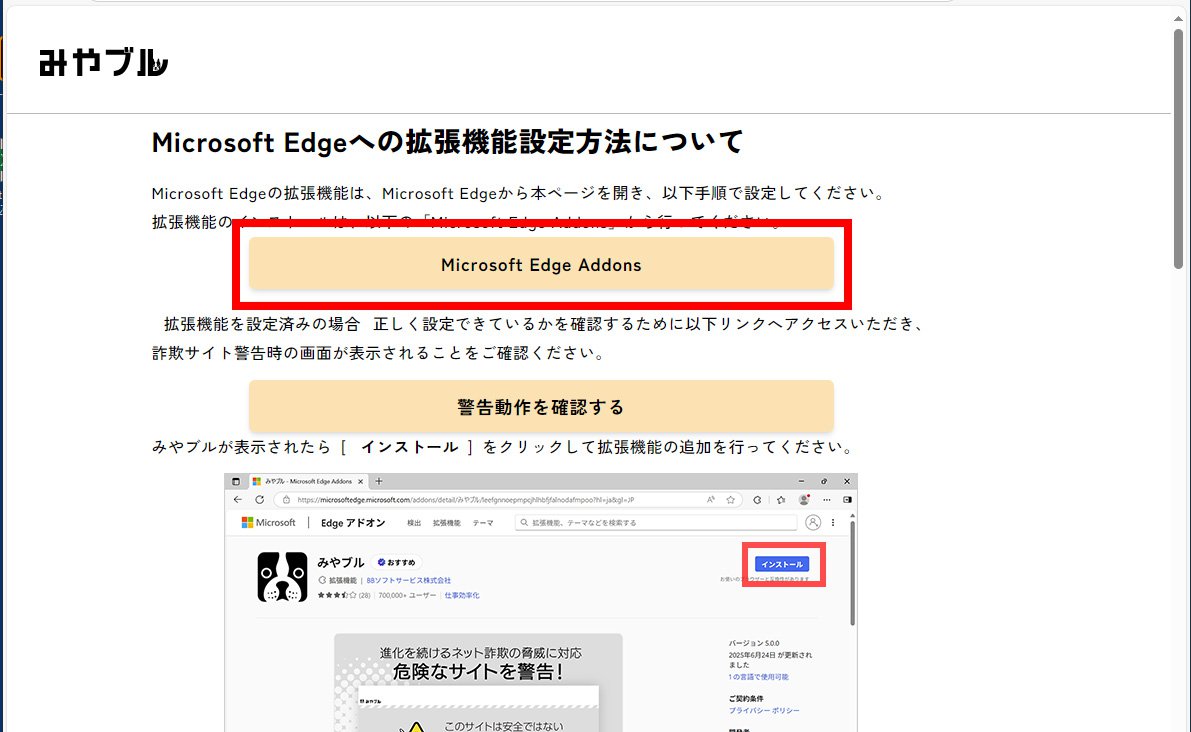The height and width of the screenshot is (732, 1191).
Task: Click the Edge Addons install screenshot image
Action: [x=541, y=602]
